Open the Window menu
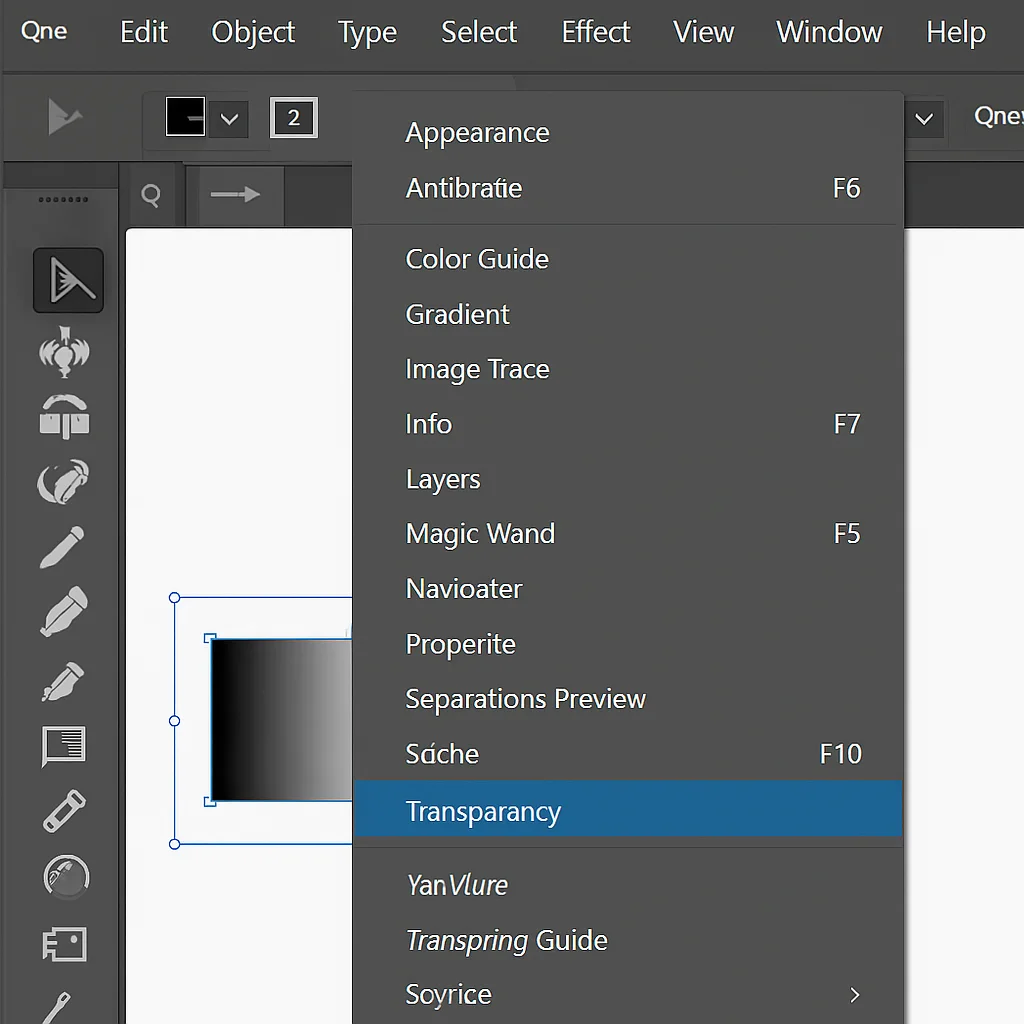Viewport: 1024px width, 1024px height. click(829, 31)
